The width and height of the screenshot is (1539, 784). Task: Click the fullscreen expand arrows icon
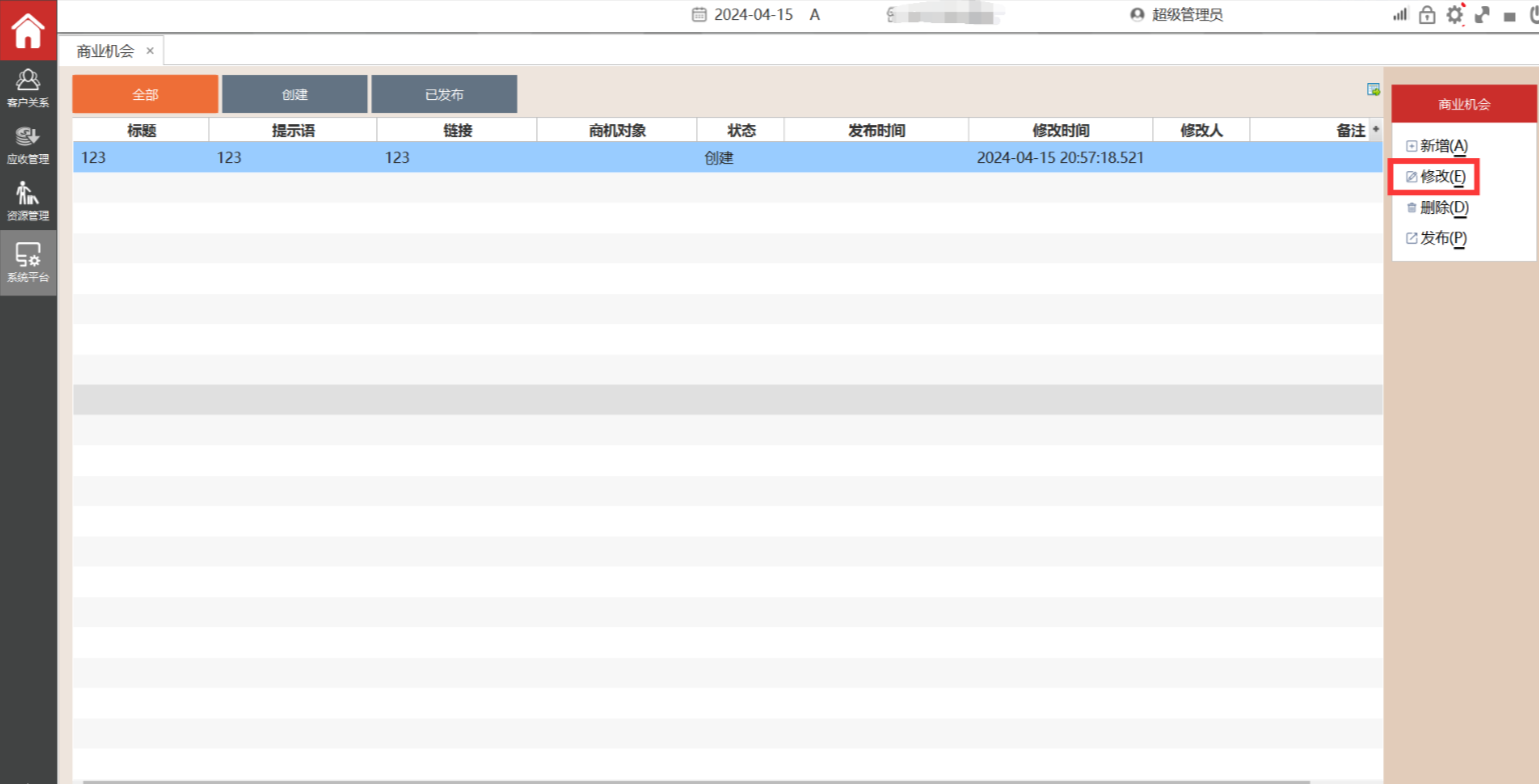click(x=1482, y=15)
